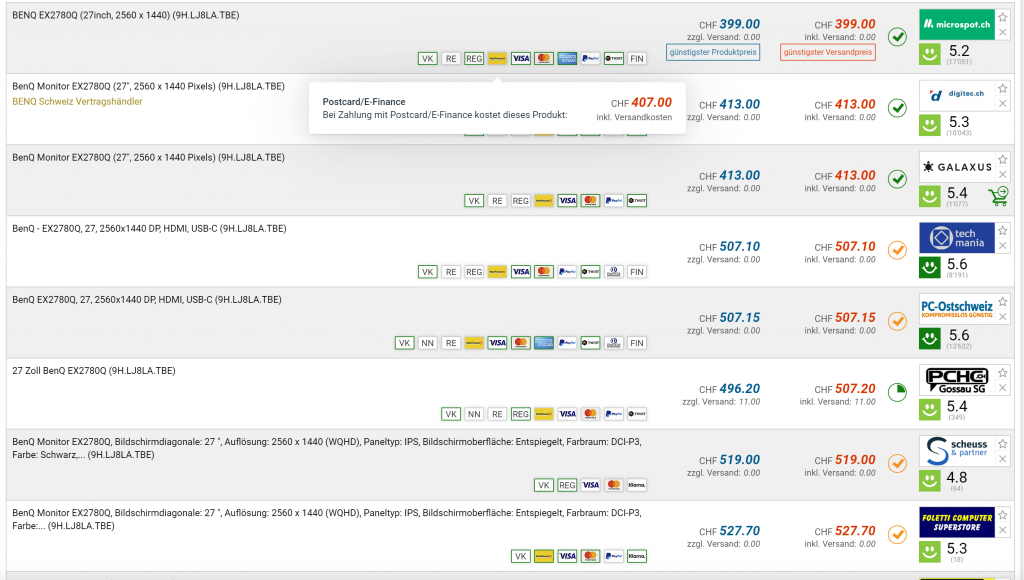Open the Galaxus shop logo
The image size is (1024, 580).
[956, 166]
